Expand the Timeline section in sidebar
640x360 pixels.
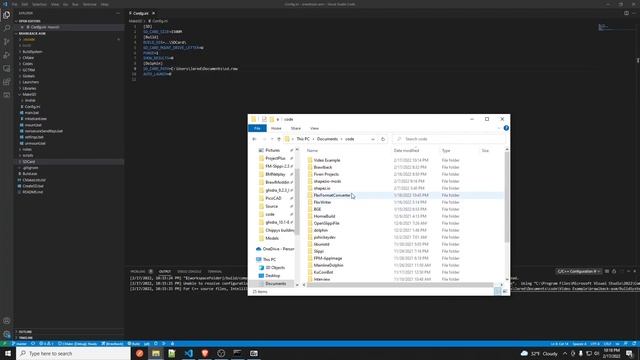pyautogui.click(x=25, y=338)
